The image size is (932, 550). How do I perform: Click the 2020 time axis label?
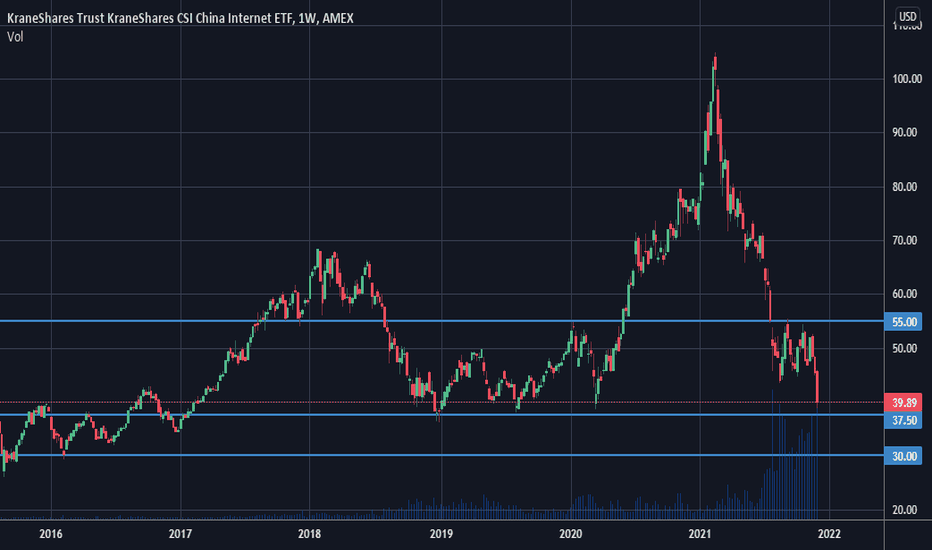(571, 534)
